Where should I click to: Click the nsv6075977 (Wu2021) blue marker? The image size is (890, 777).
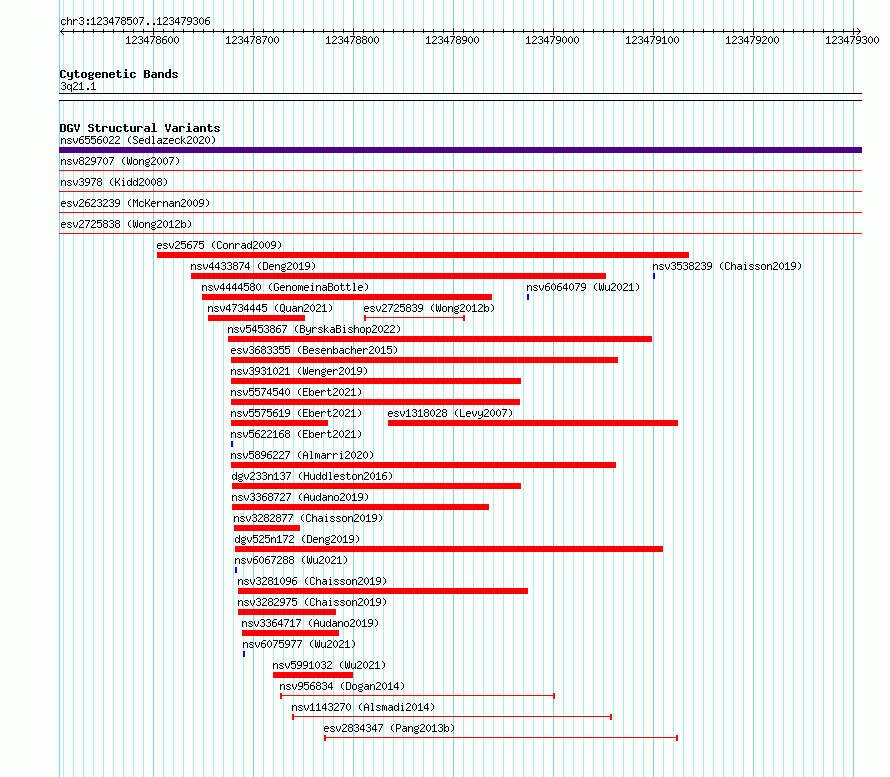(x=244, y=654)
